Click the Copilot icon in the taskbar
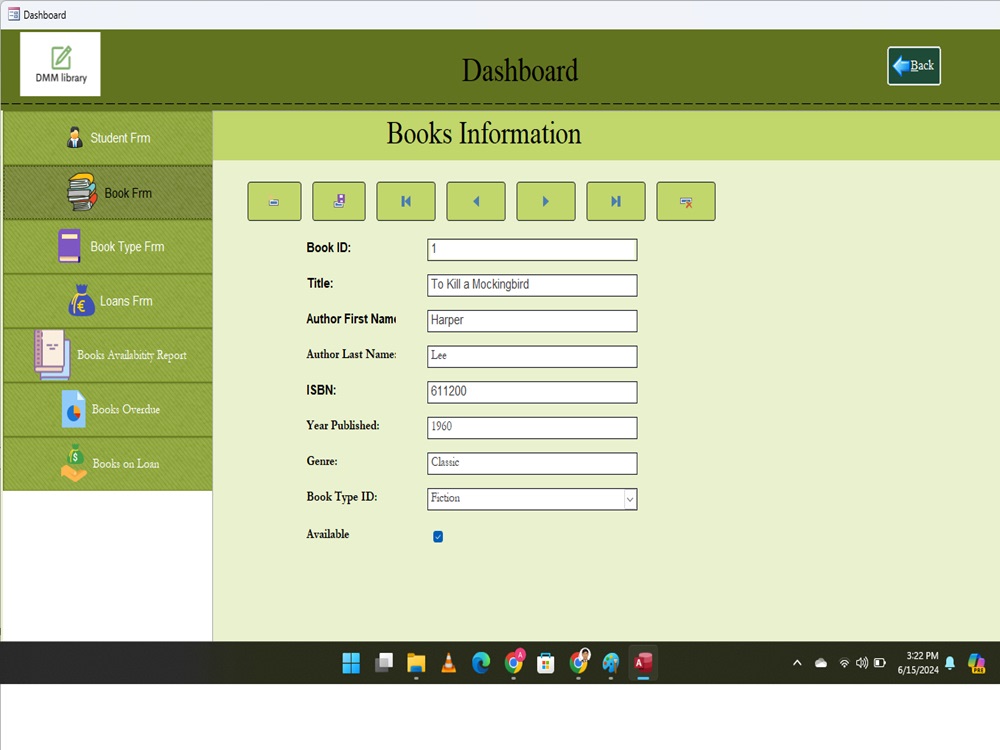 pyautogui.click(x=976, y=663)
